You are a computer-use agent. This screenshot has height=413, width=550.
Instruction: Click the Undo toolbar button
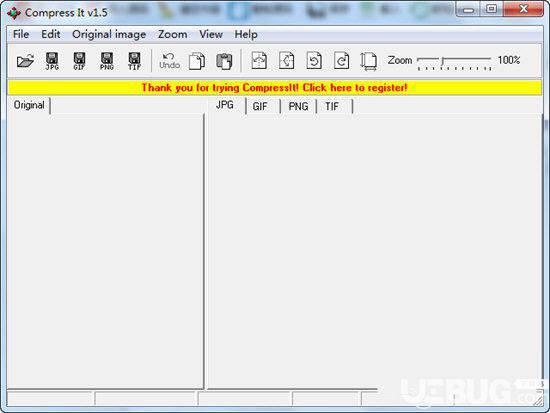[x=169, y=61]
